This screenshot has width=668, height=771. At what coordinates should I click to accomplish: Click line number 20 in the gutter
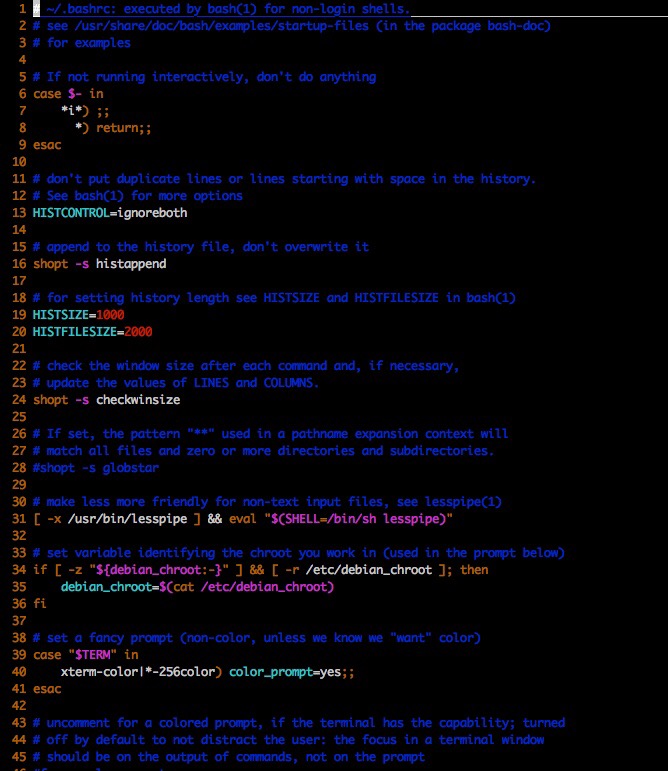pos(17,348)
